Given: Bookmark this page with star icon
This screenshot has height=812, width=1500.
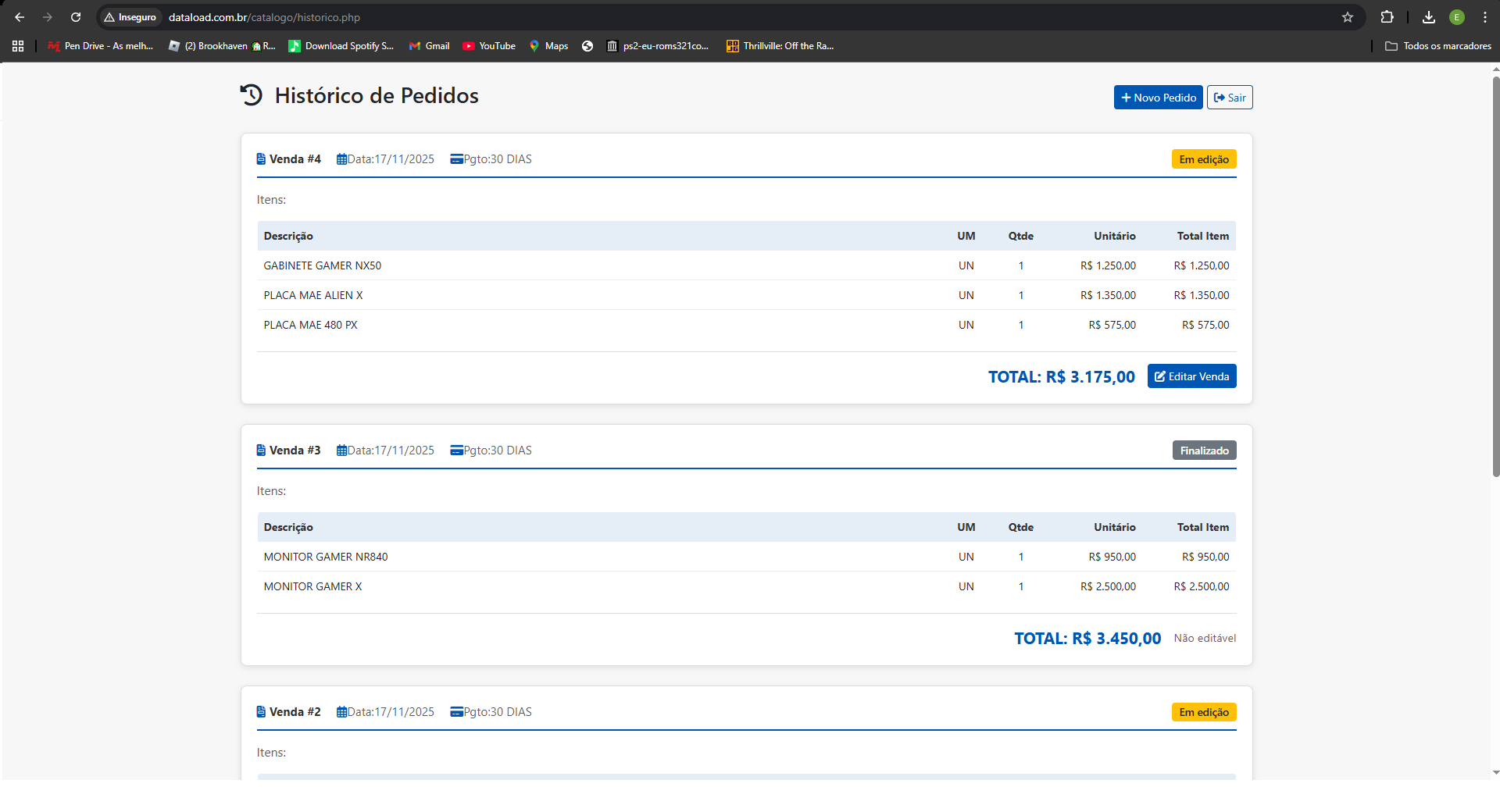Looking at the screenshot, I should click(1348, 17).
